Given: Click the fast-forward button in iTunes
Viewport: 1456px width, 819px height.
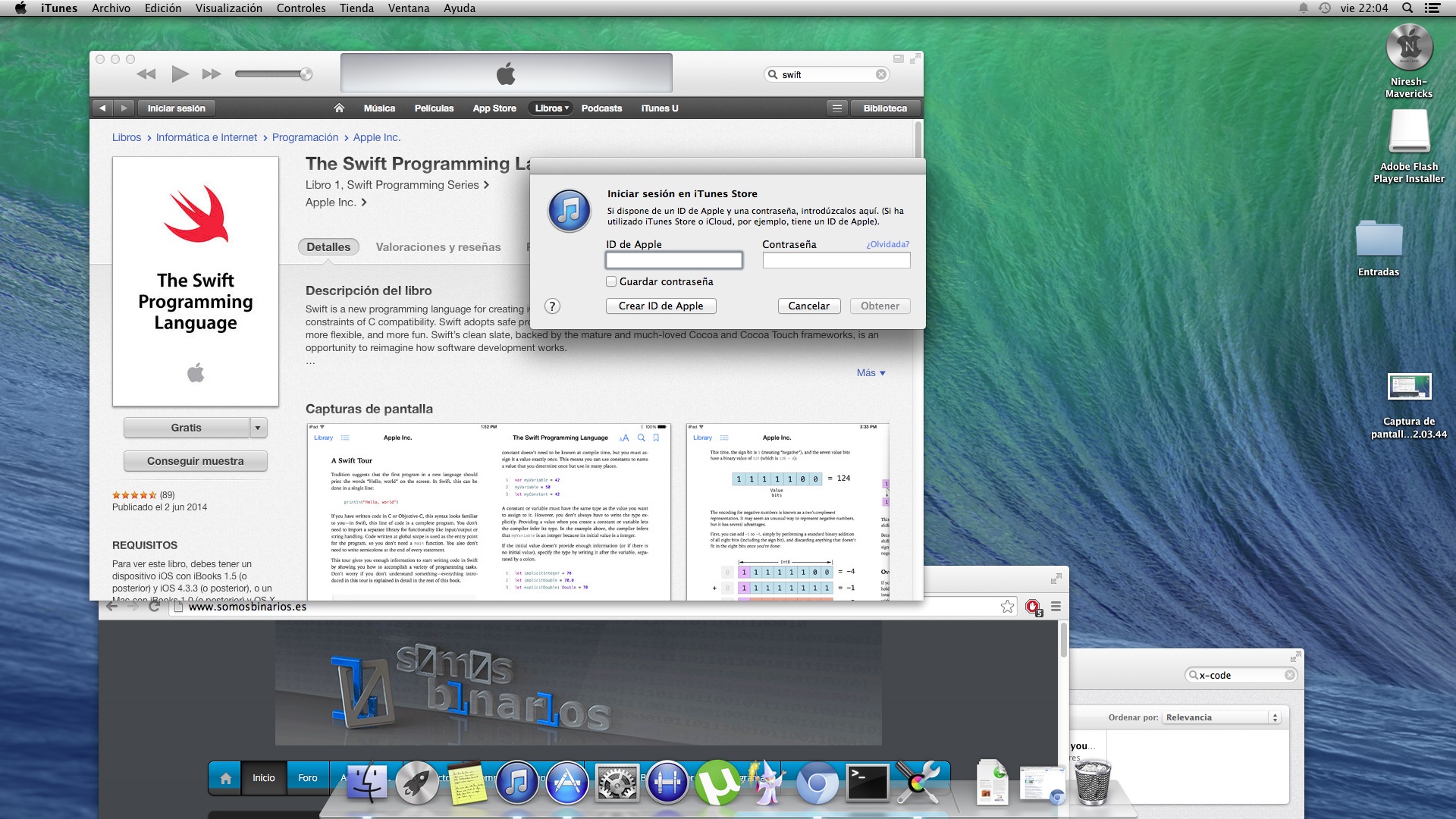Looking at the screenshot, I should tap(212, 74).
